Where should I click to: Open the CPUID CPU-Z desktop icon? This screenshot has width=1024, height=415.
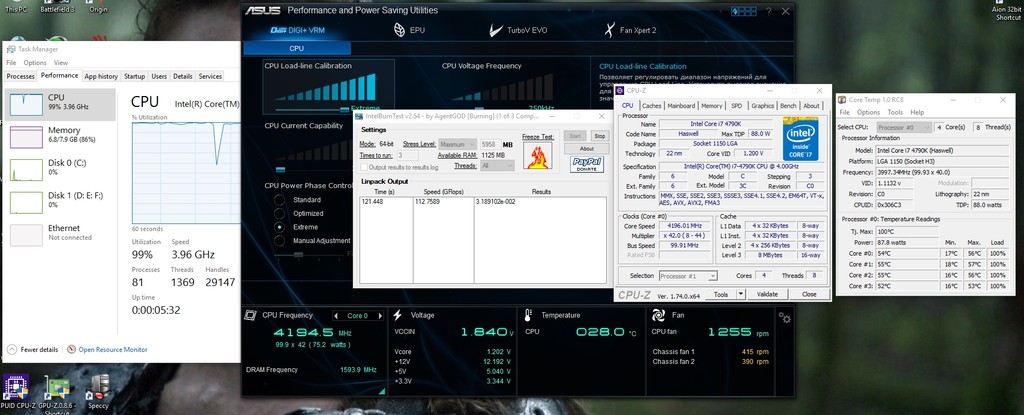(15, 392)
